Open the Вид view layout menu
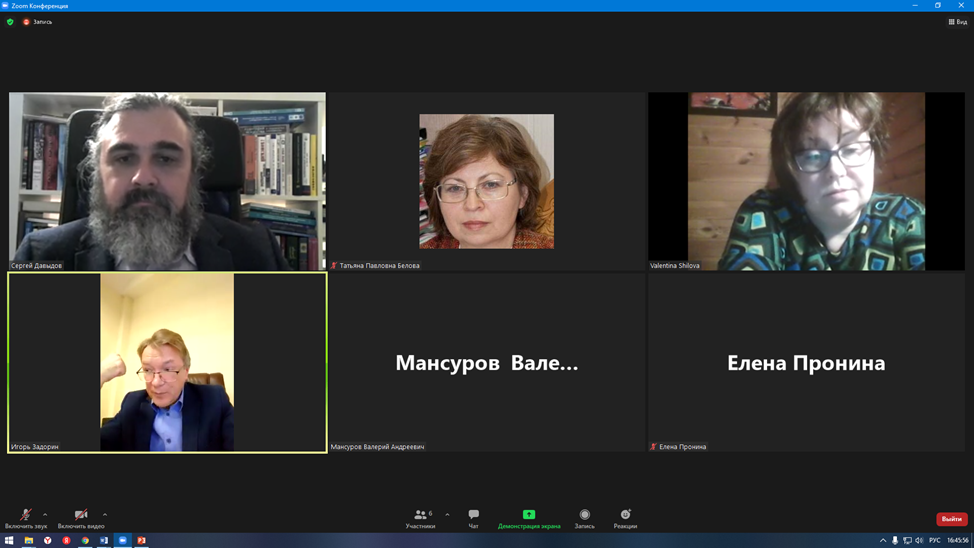This screenshot has width=974, height=548. [x=957, y=22]
